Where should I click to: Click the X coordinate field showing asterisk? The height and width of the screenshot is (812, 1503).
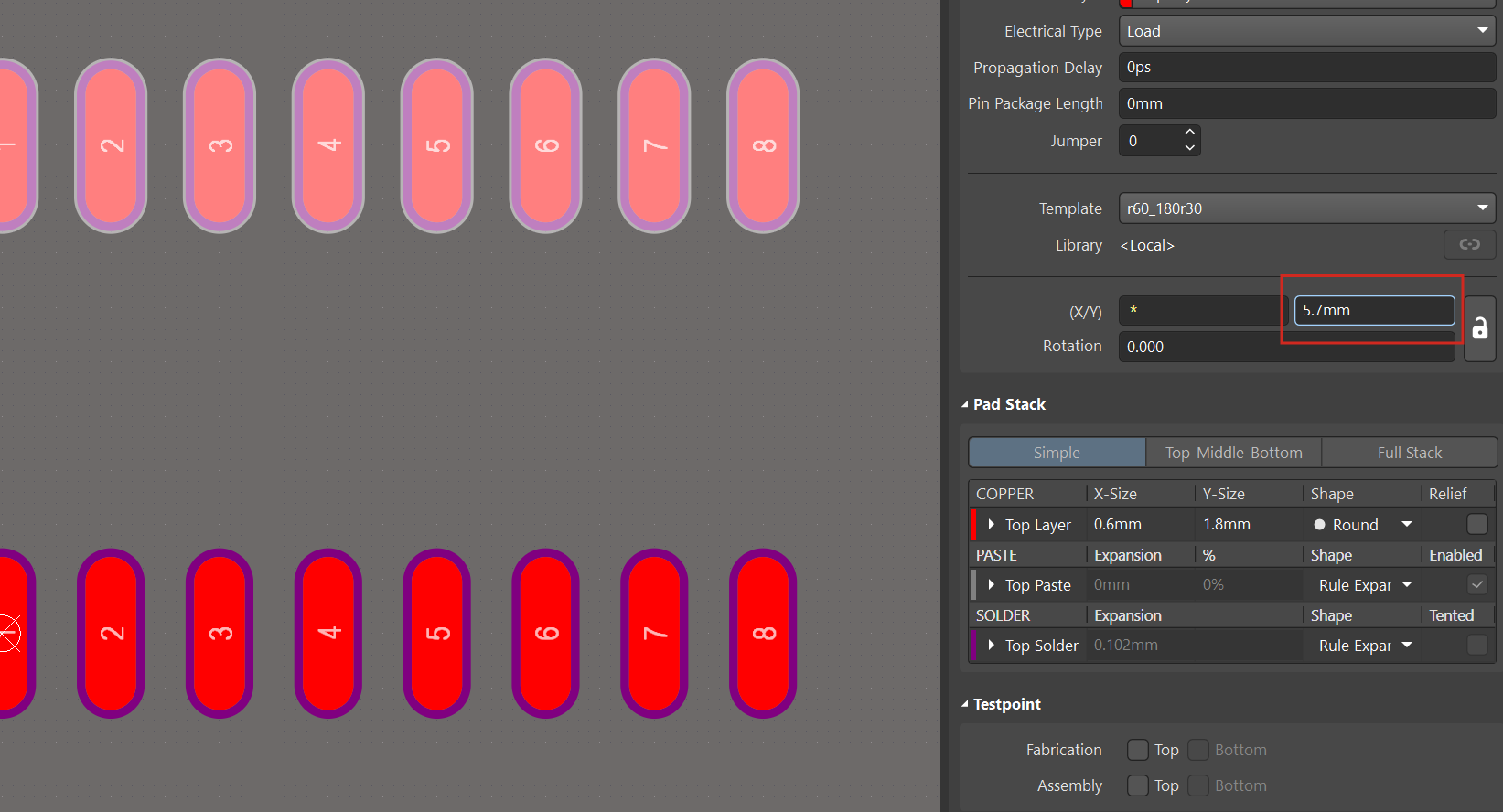pos(1203,311)
